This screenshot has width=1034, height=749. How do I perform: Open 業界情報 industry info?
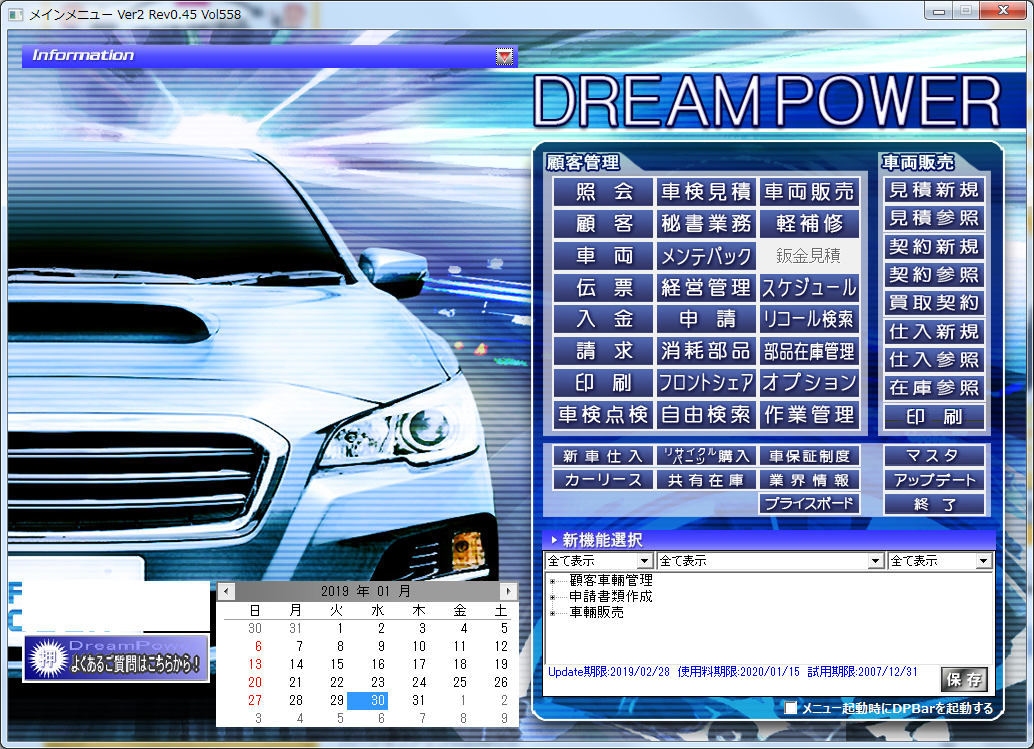tap(809, 480)
